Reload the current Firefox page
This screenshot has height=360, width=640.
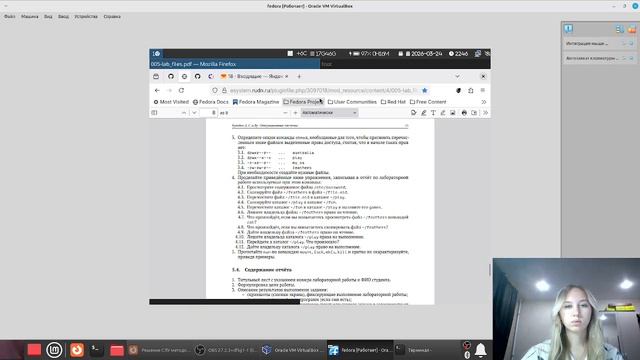pyautogui.click(x=181, y=90)
